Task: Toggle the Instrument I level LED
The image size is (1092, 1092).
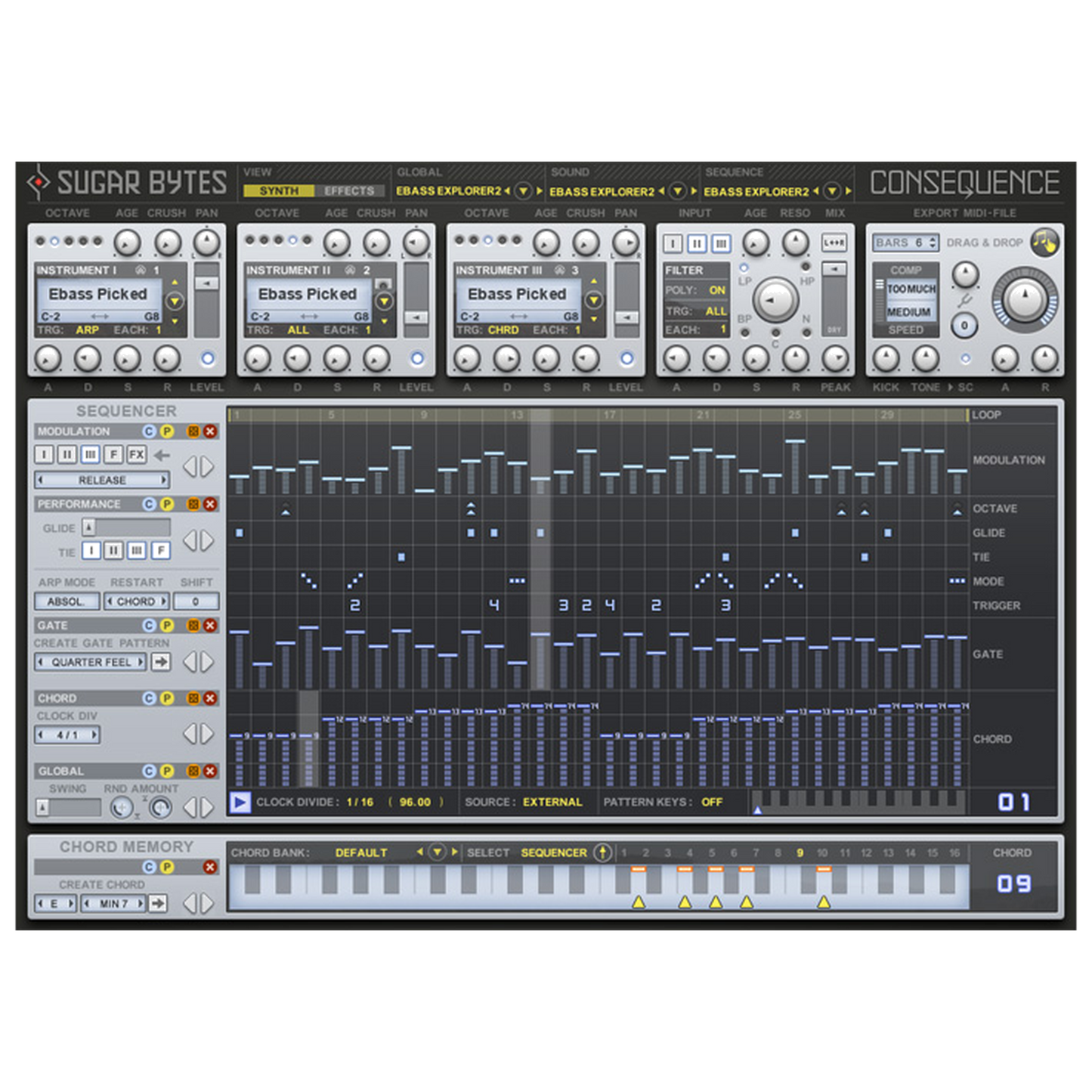Action: 207,359
